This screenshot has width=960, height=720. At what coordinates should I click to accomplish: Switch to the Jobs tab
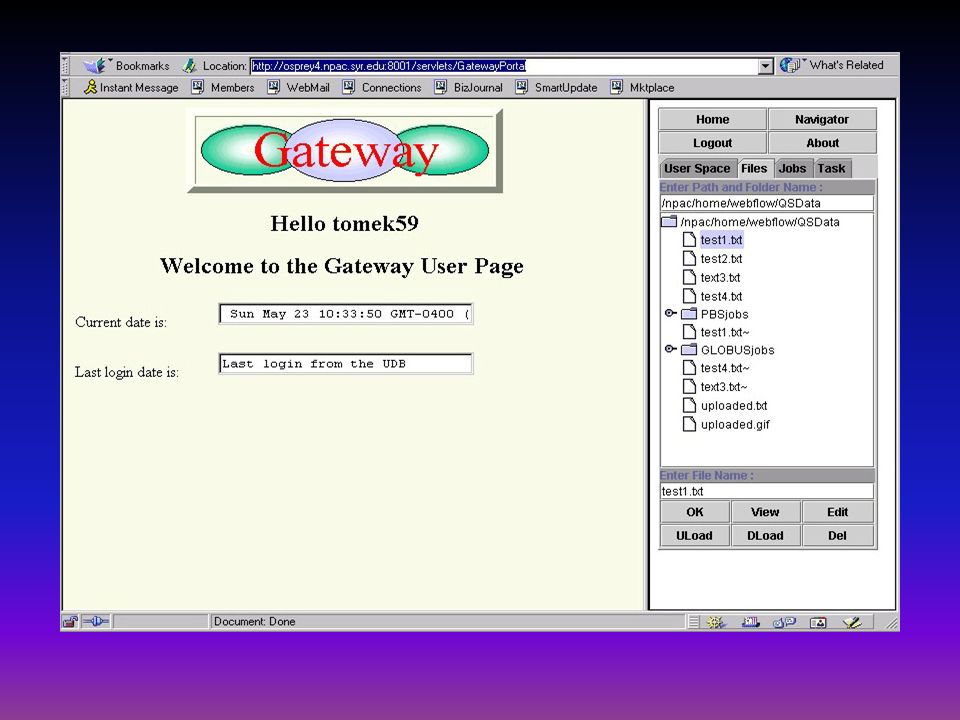[x=792, y=168]
